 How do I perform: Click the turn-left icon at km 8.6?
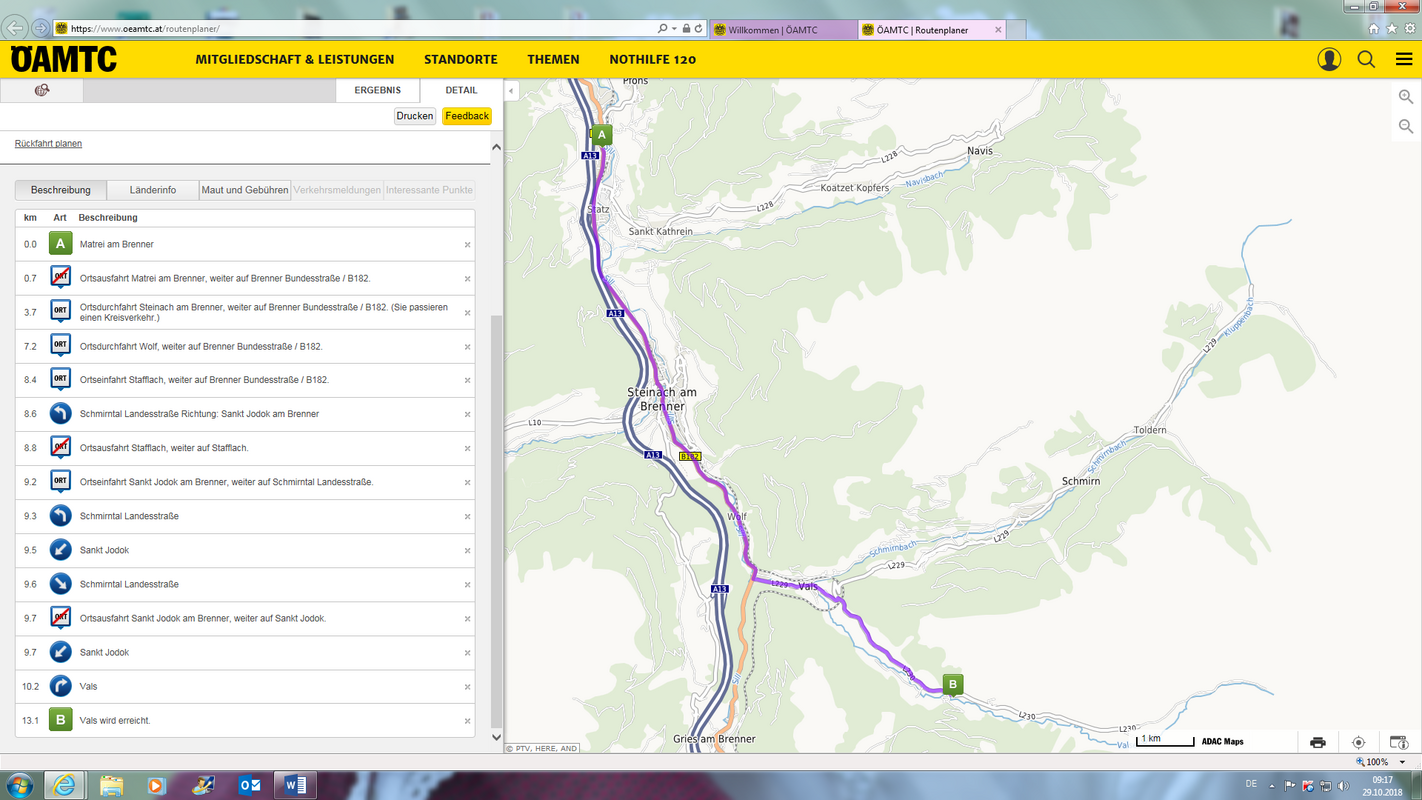[x=60, y=414]
